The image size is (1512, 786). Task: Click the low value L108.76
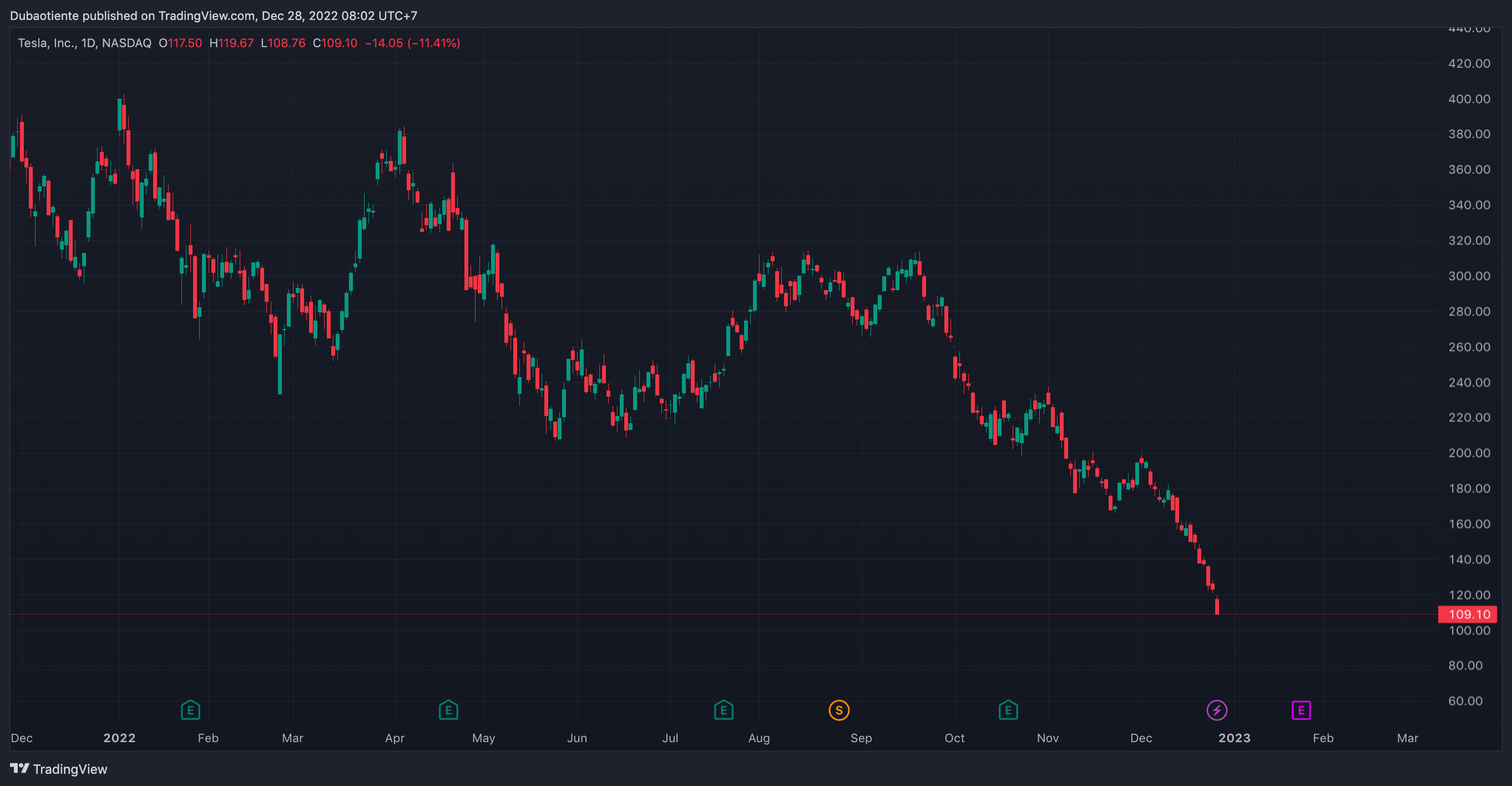pos(283,43)
